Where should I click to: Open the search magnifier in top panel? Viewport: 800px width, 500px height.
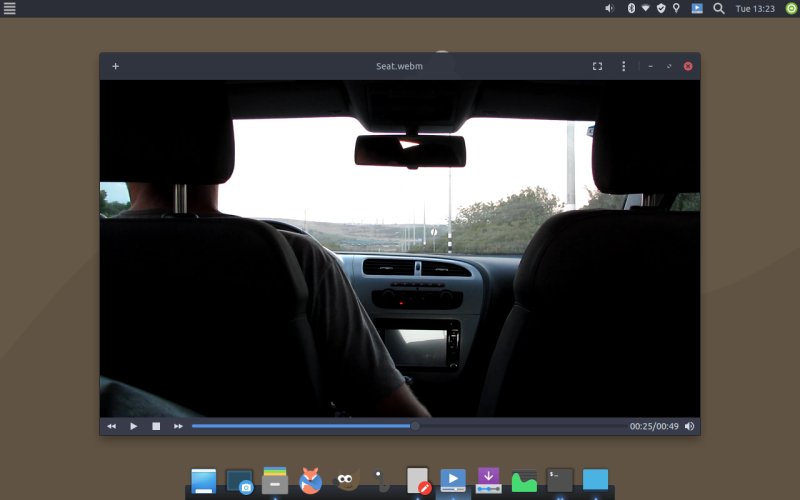719,8
